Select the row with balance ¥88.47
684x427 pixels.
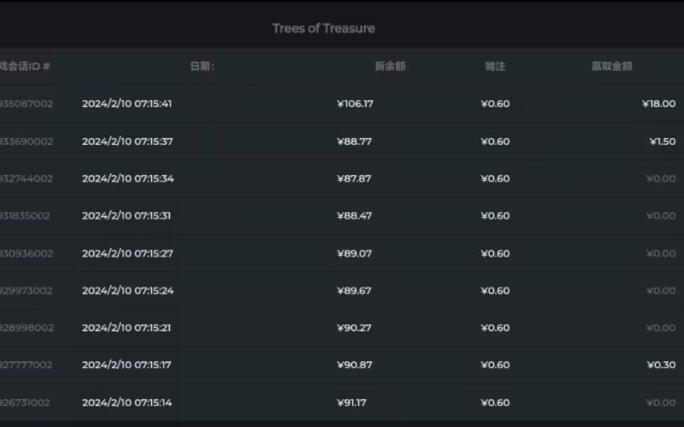(342, 215)
